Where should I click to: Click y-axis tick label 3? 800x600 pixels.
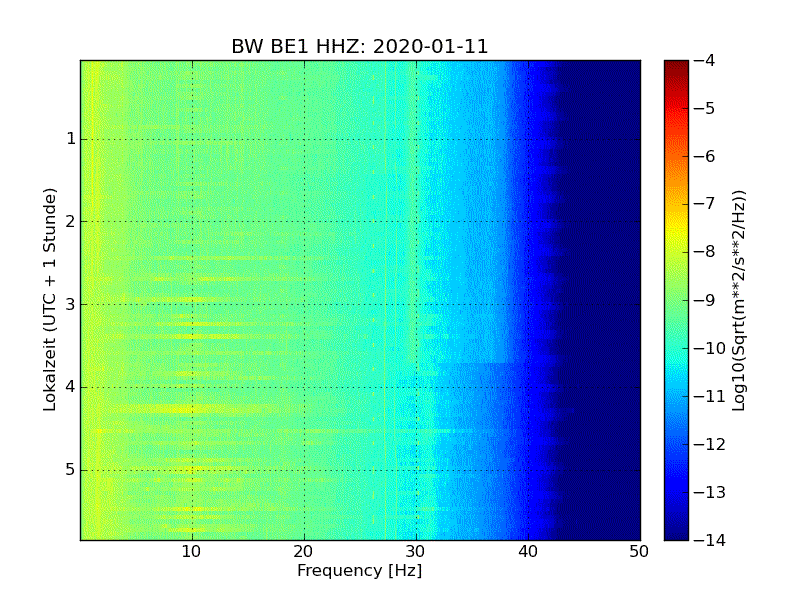[71, 305]
